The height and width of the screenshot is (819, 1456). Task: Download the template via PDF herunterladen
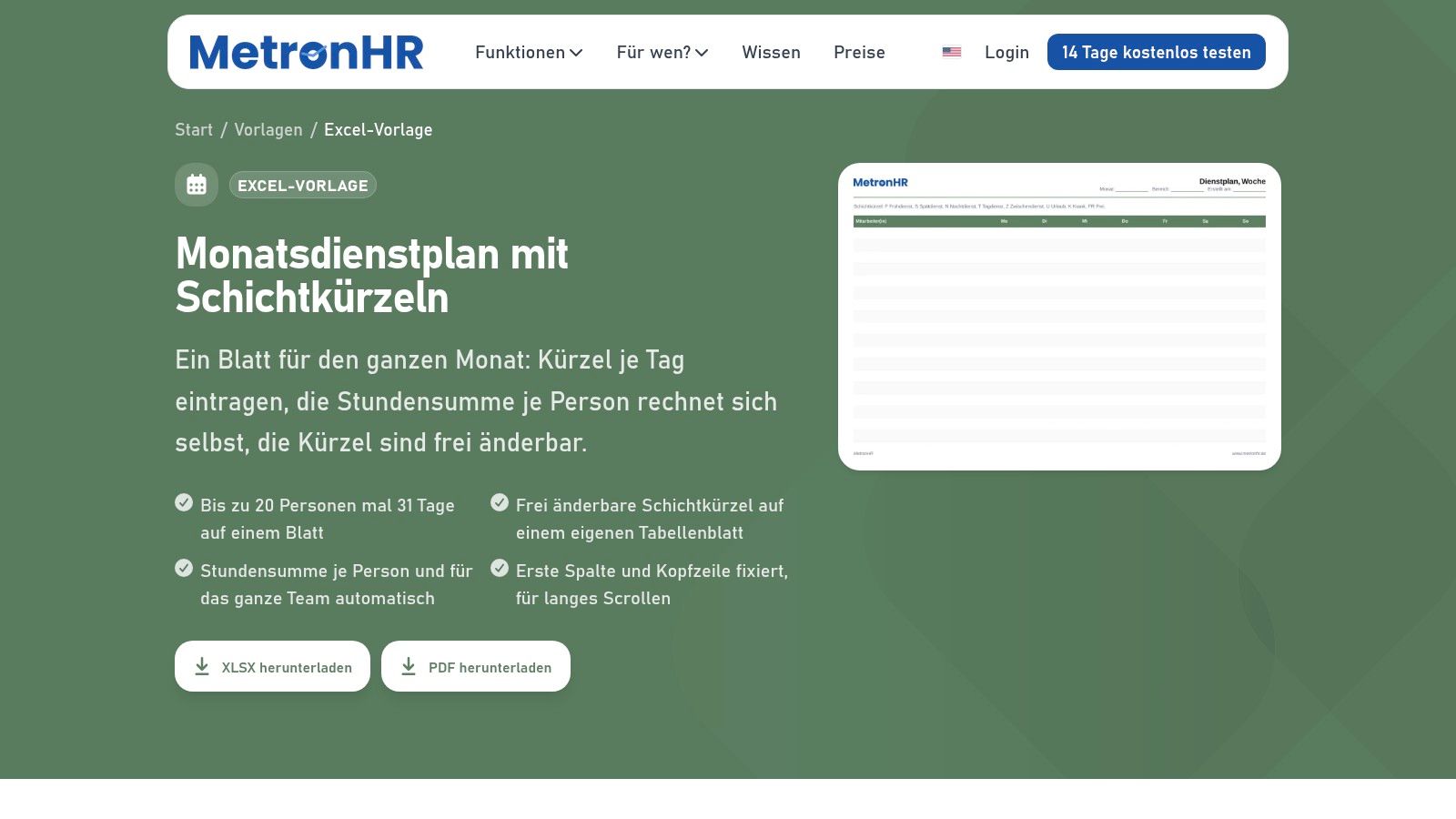[476, 666]
